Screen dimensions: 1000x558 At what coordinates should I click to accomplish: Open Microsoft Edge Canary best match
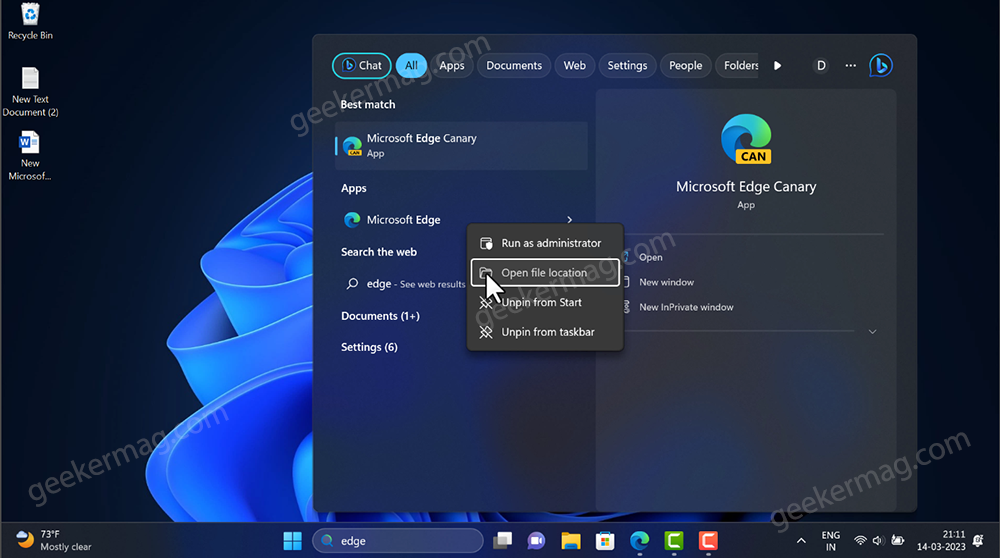461,145
